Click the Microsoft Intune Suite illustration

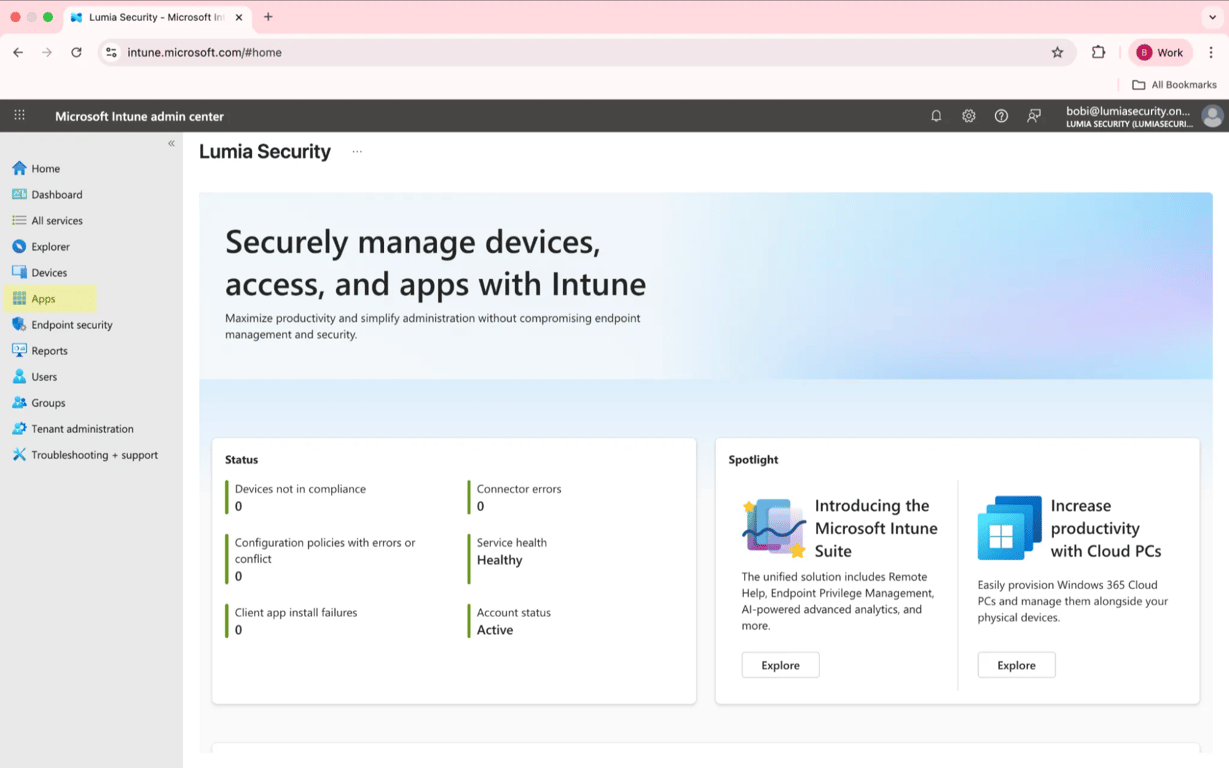pos(774,527)
